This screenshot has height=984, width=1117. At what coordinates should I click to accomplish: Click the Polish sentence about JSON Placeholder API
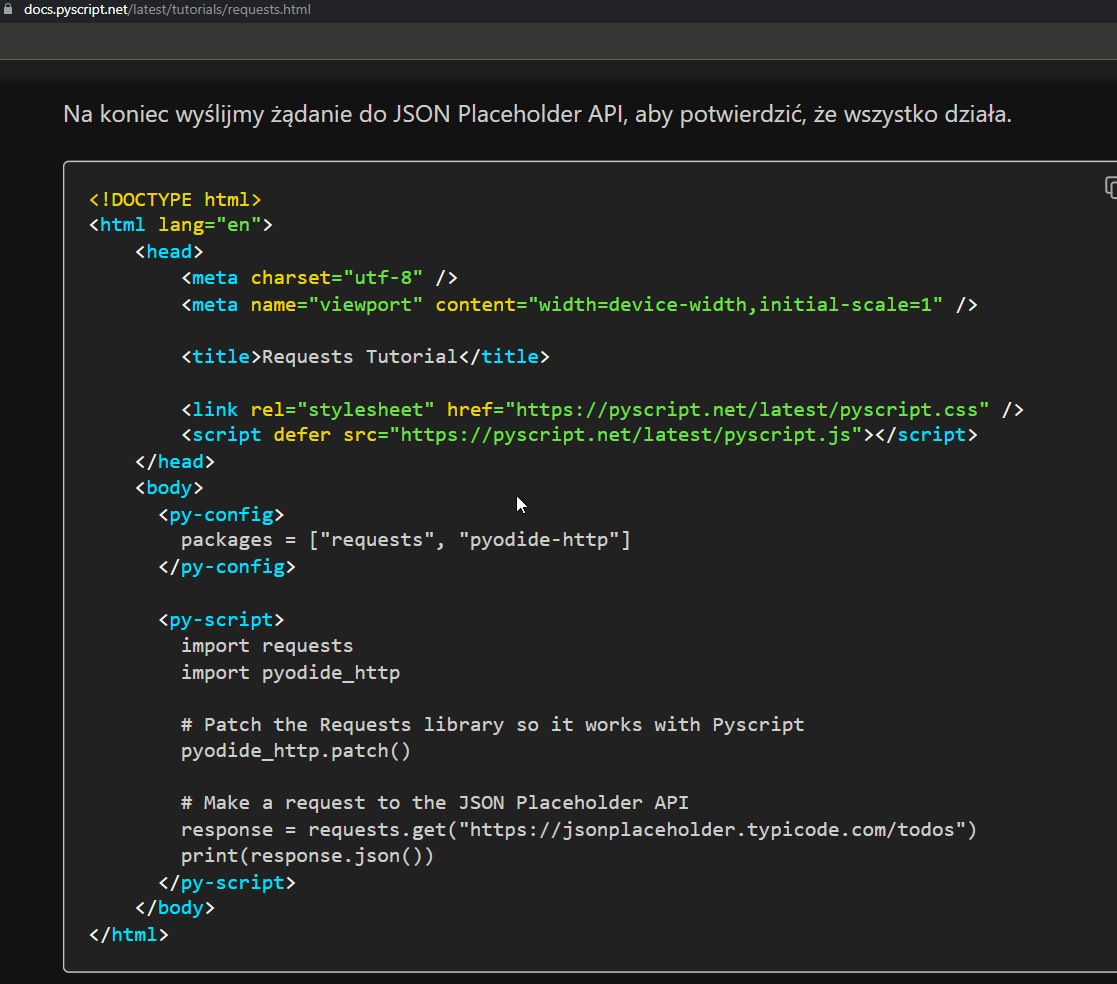(537, 114)
